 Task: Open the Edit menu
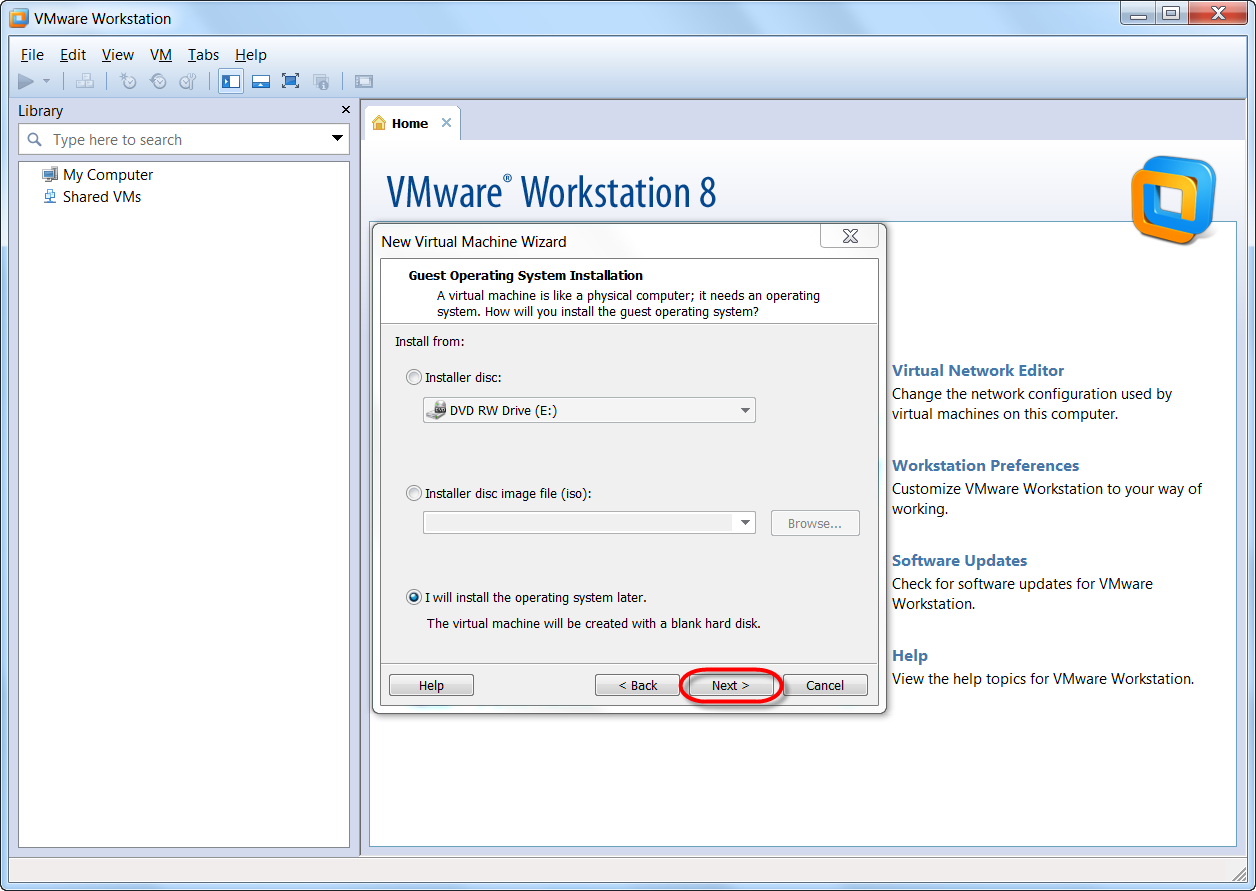pos(73,55)
